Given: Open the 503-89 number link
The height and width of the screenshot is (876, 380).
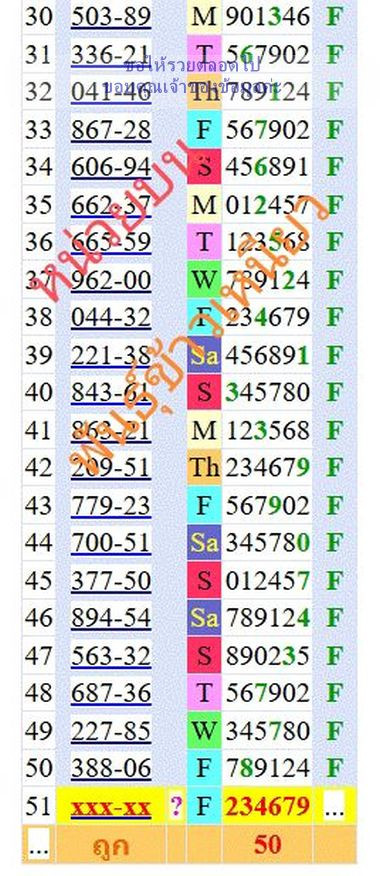Looking at the screenshot, I should click(x=111, y=17).
